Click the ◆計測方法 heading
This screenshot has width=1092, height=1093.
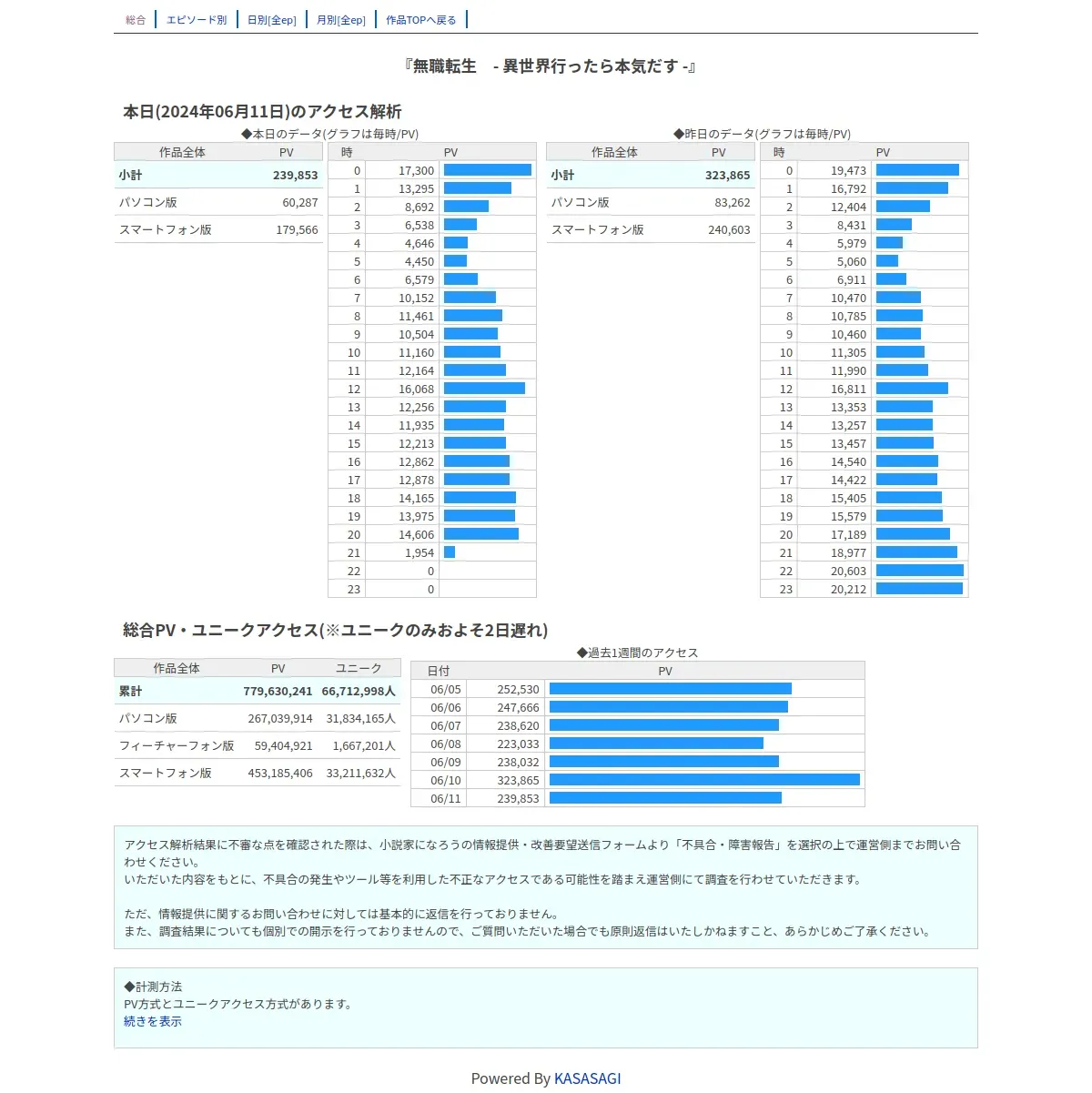153,987
